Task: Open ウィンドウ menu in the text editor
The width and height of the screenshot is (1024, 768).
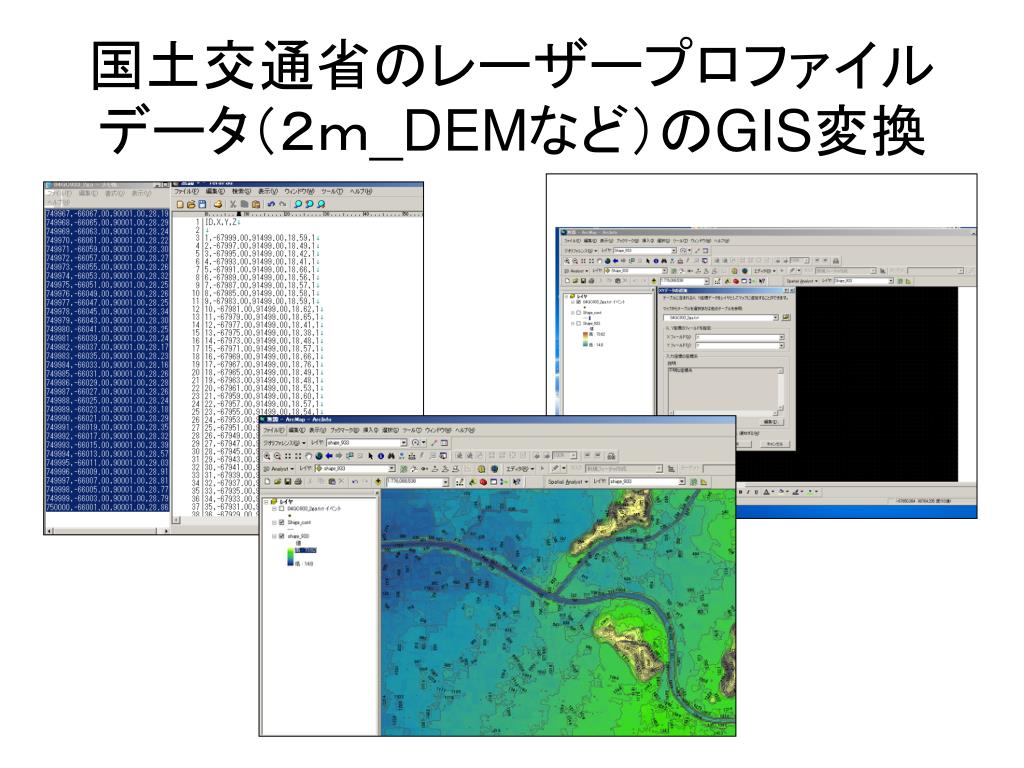Action: click(300, 191)
